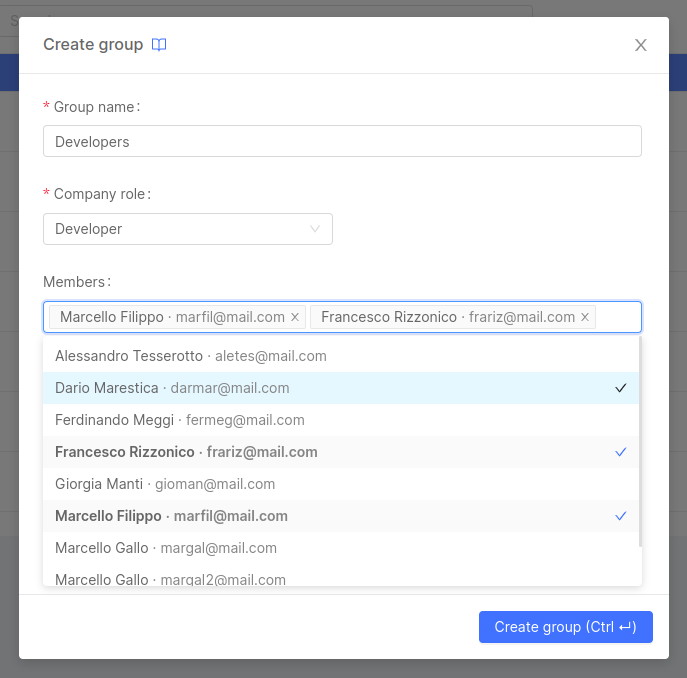Deselect Francesco Rizzonico in the list

tap(186, 452)
